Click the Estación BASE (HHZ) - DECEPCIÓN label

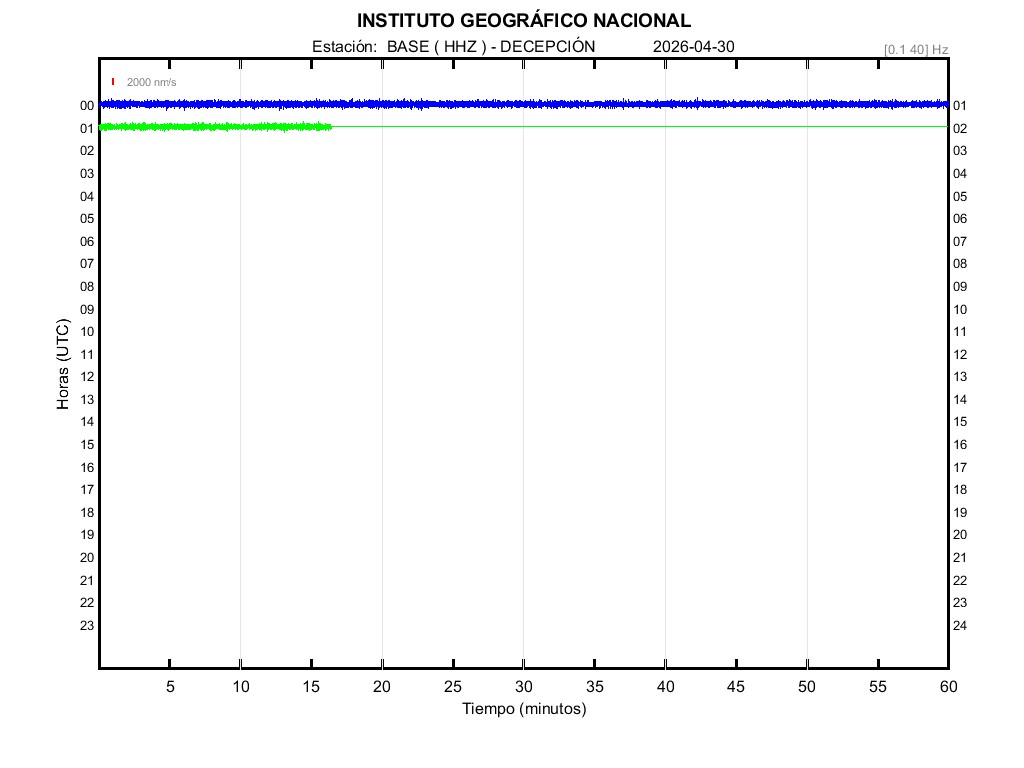click(453, 47)
